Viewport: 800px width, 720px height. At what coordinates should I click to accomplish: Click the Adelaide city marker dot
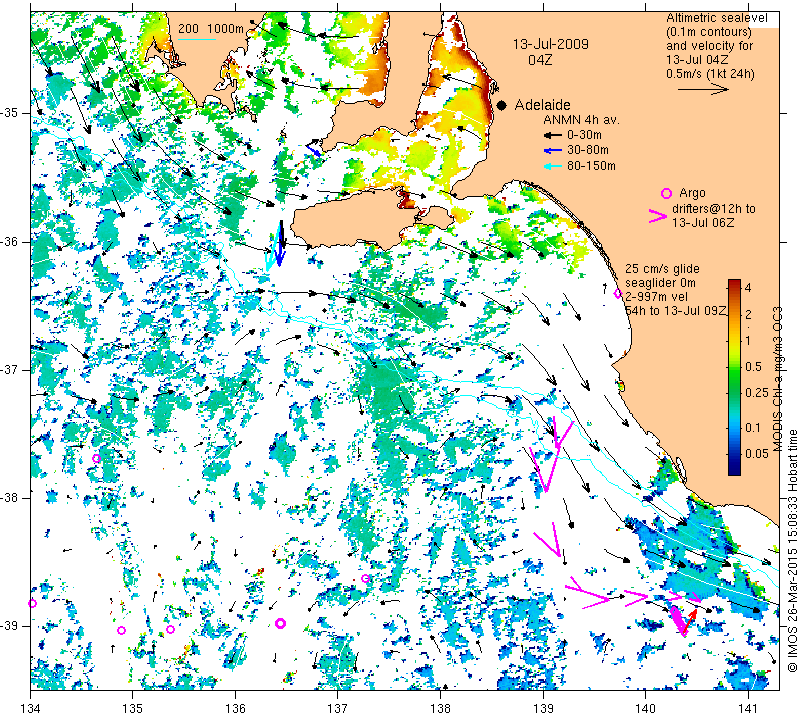click(x=502, y=106)
